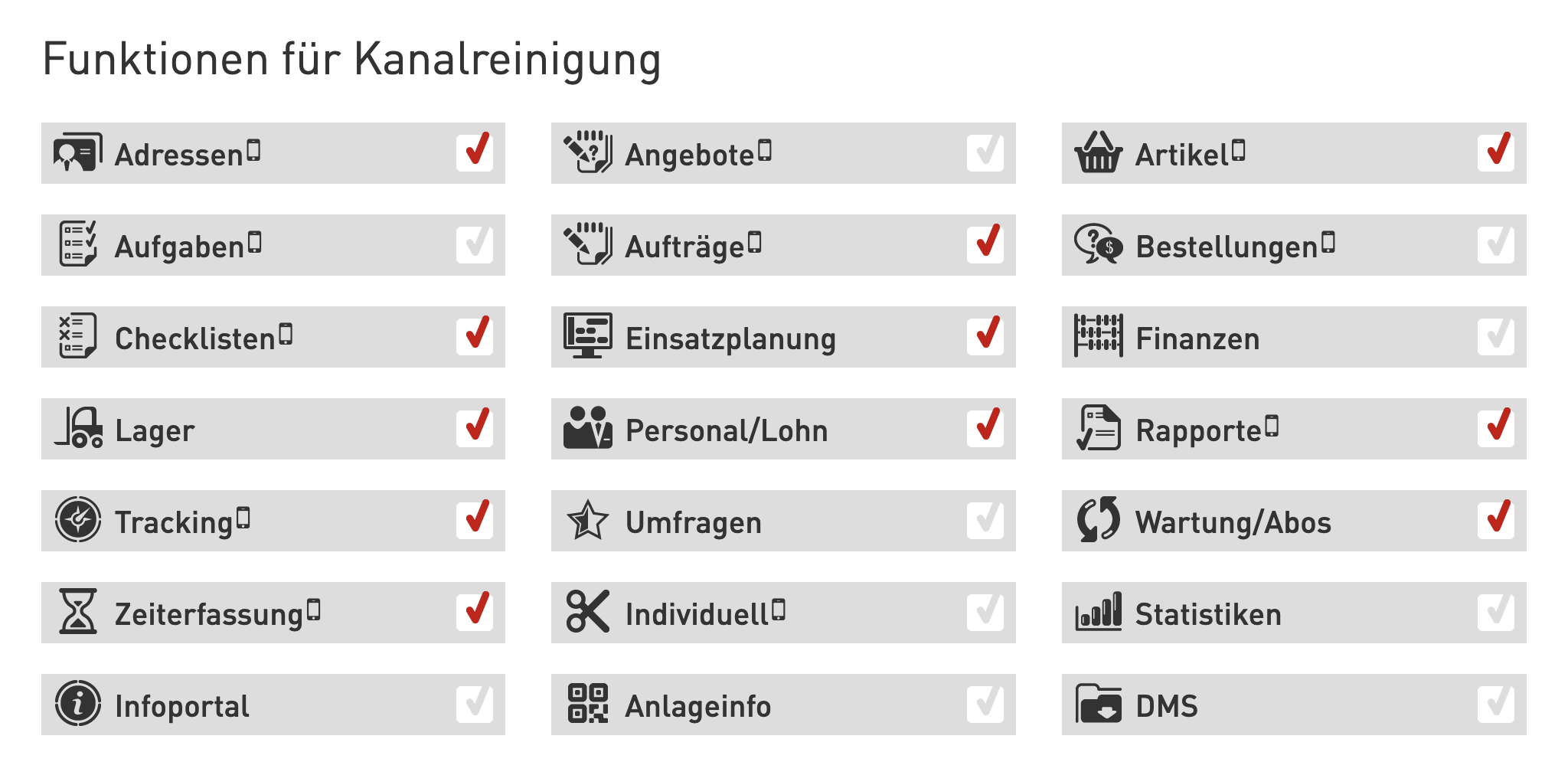Click the Anlageinfo QR code icon
The height and width of the screenshot is (775, 1568).
587,704
